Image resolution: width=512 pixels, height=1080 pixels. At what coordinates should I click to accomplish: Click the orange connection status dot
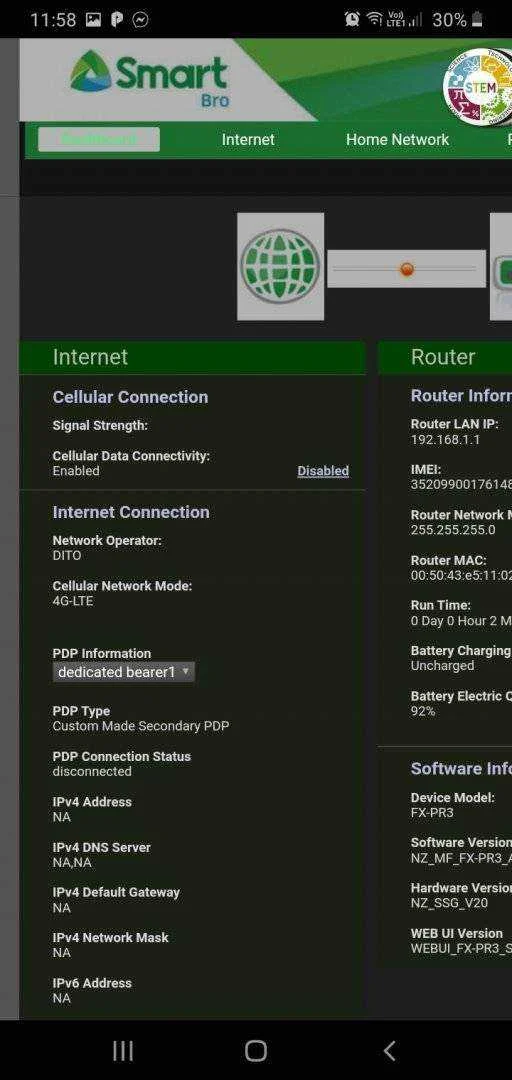coord(407,269)
